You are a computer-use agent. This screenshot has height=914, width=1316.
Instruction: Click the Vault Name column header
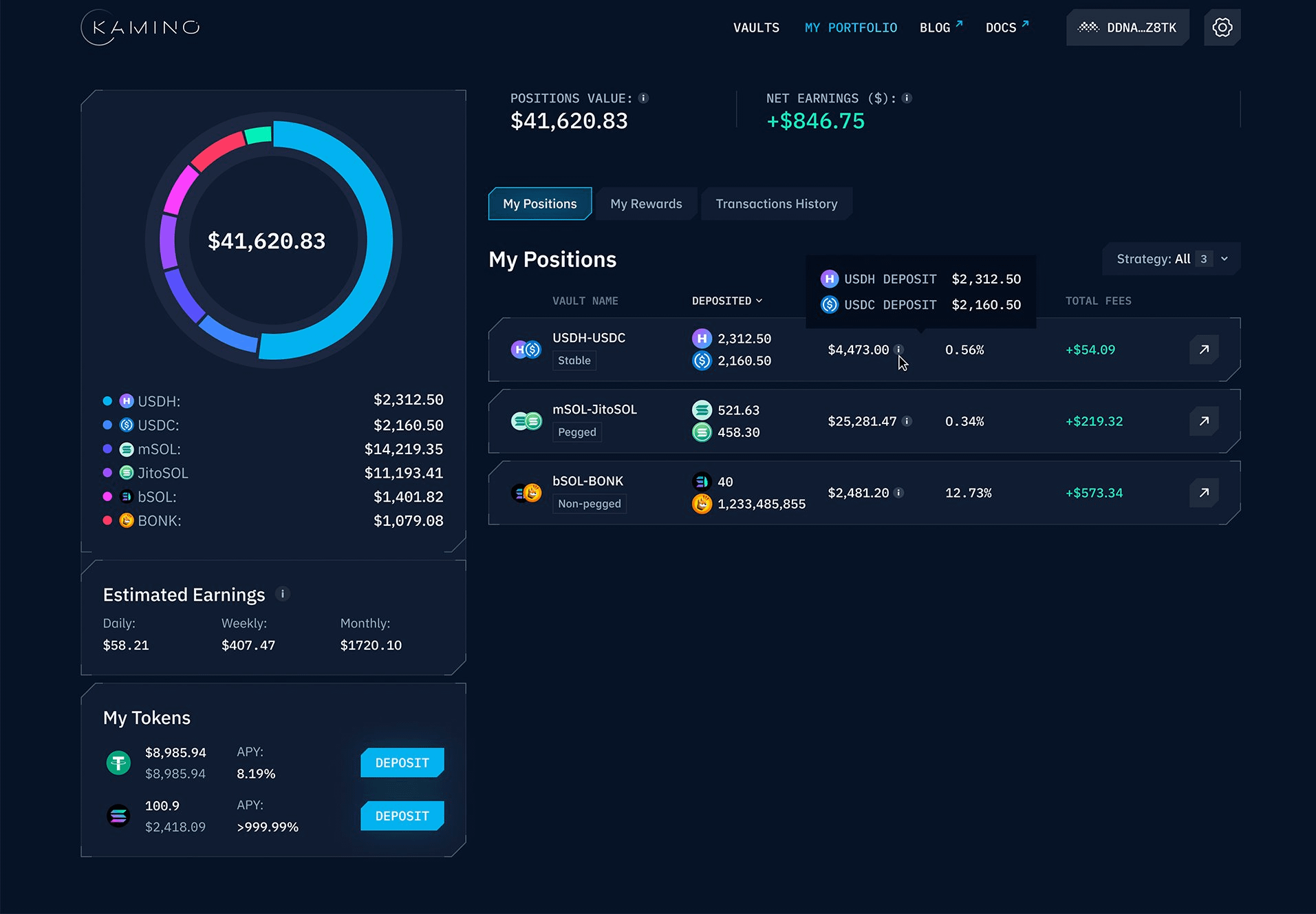(585, 301)
